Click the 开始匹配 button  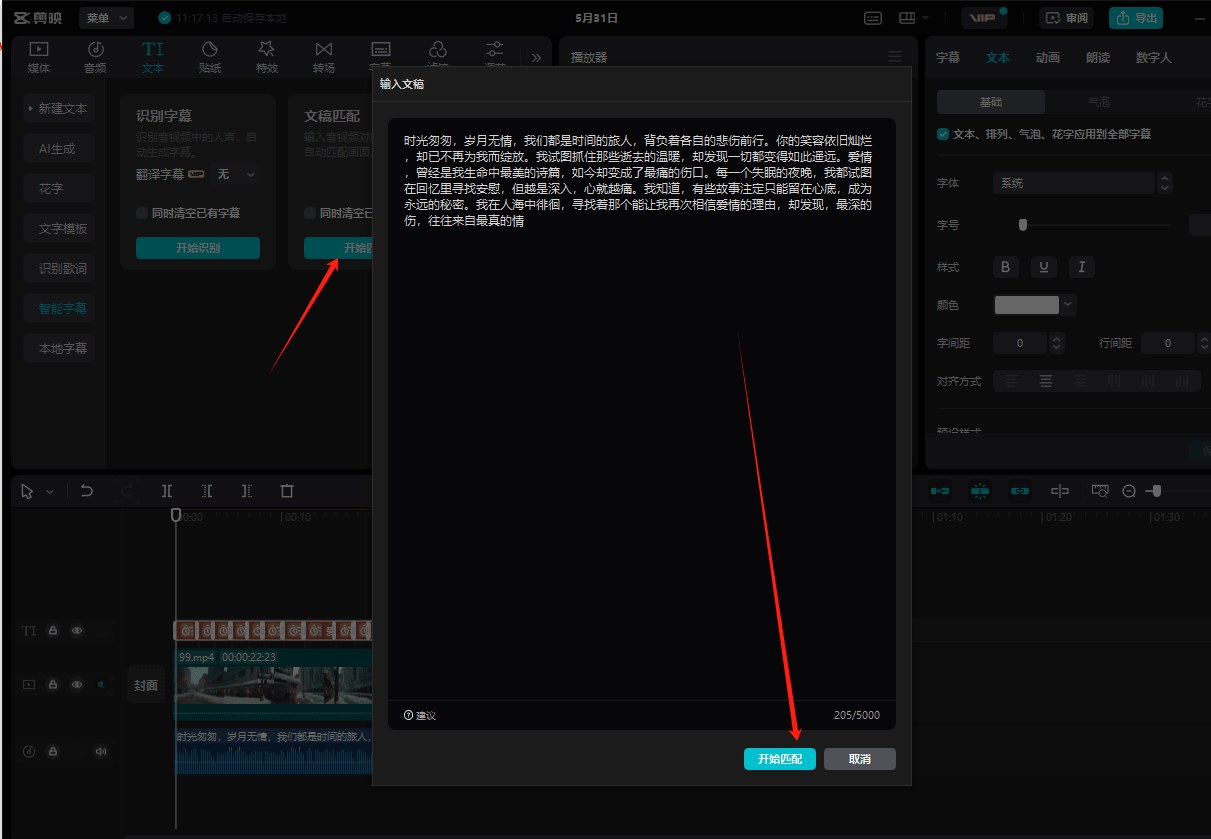click(x=780, y=759)
